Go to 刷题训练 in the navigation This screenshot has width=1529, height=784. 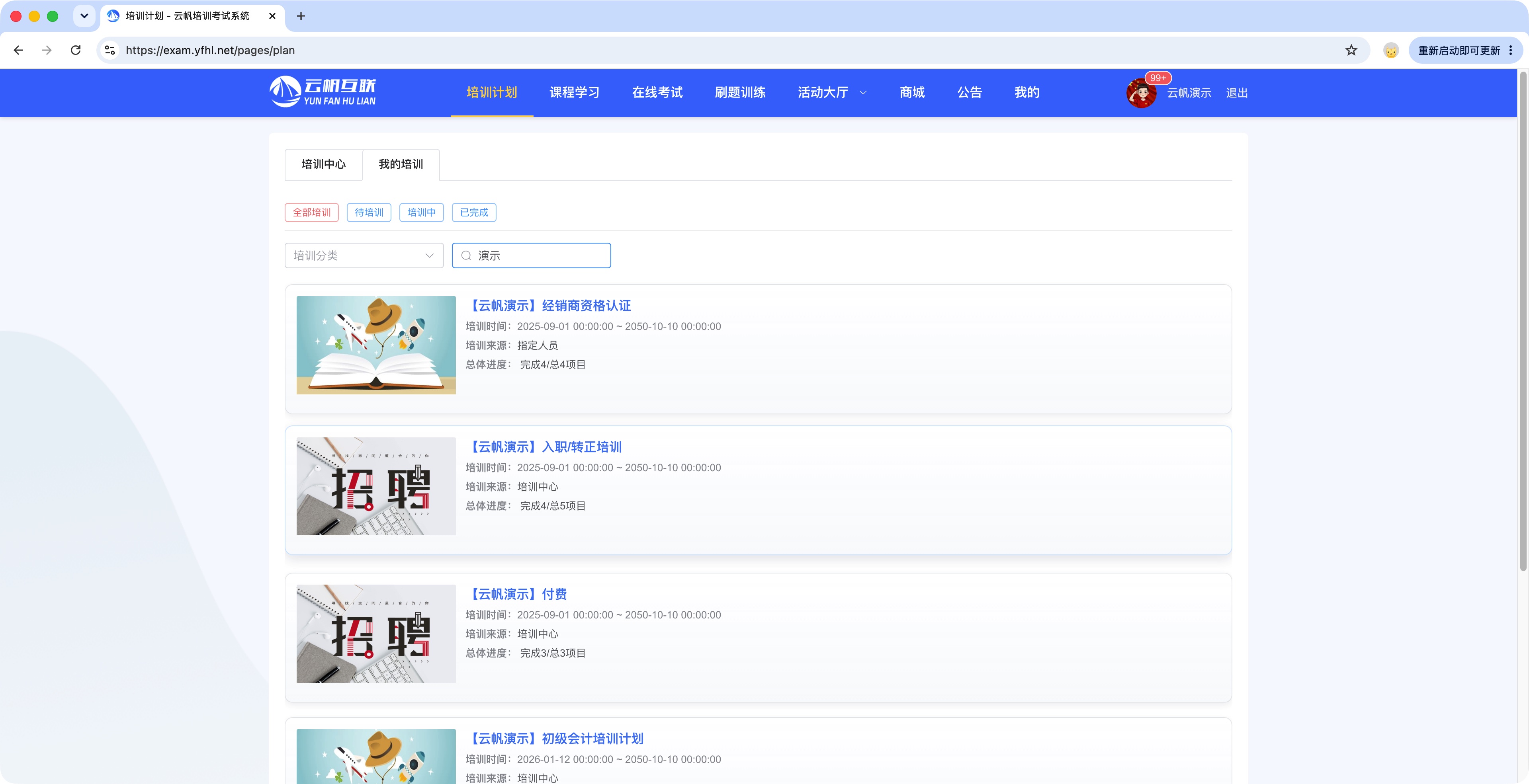pyautogui.click(x=739, y=92)
